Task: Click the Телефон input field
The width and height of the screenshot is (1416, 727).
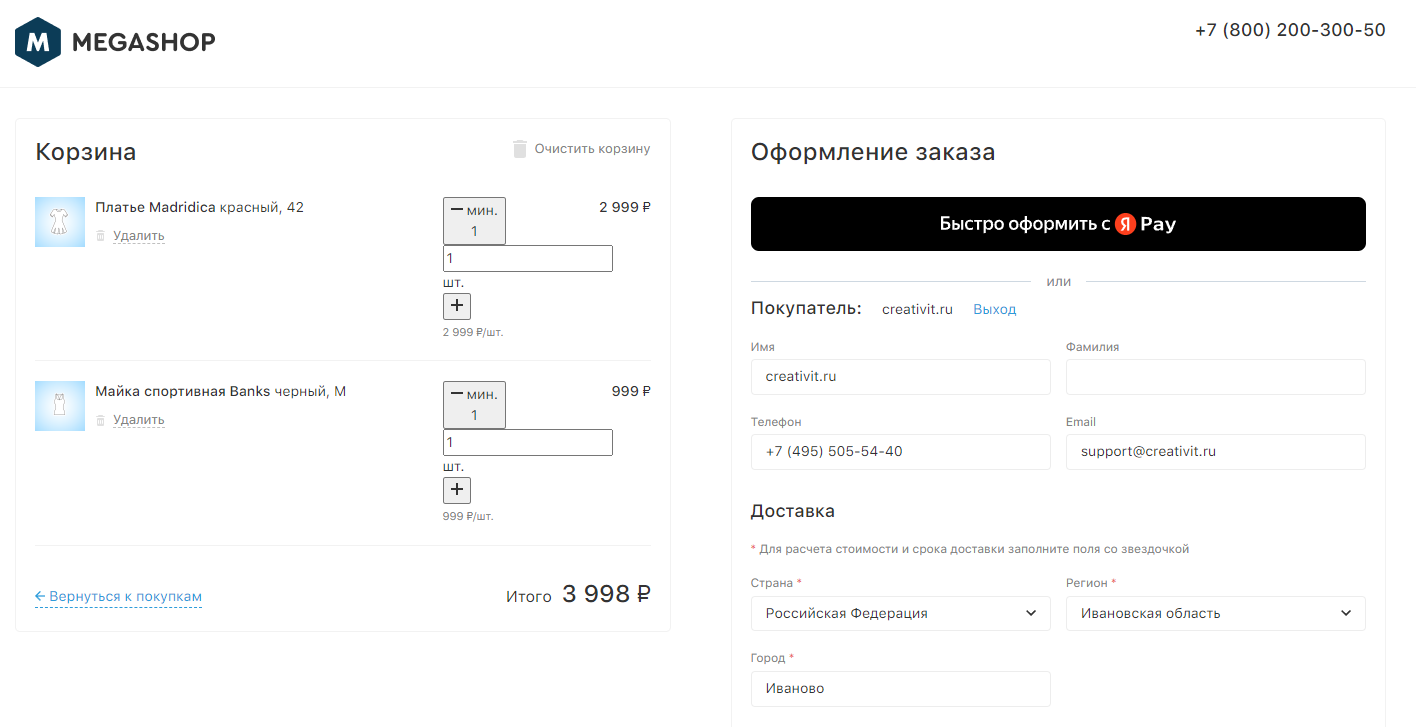Action: coord(900,452)
